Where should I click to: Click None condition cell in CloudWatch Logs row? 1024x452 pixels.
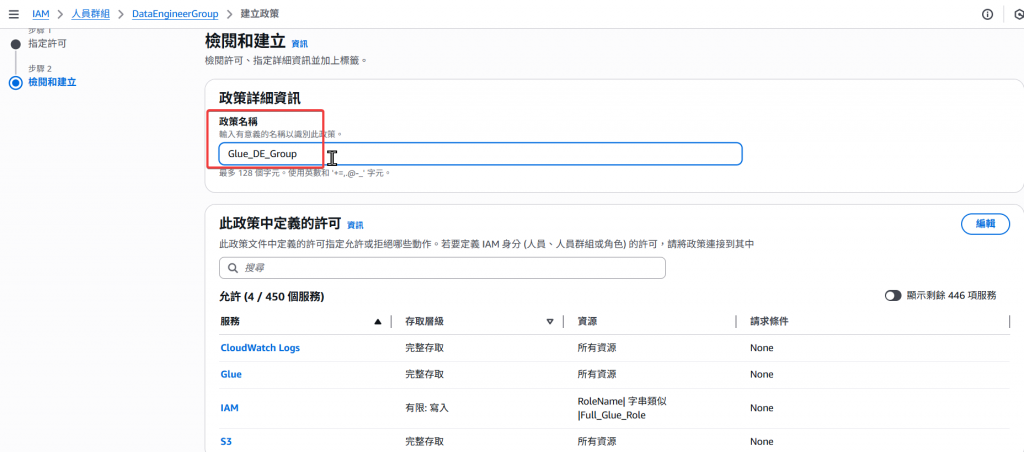tap(761, 347)
